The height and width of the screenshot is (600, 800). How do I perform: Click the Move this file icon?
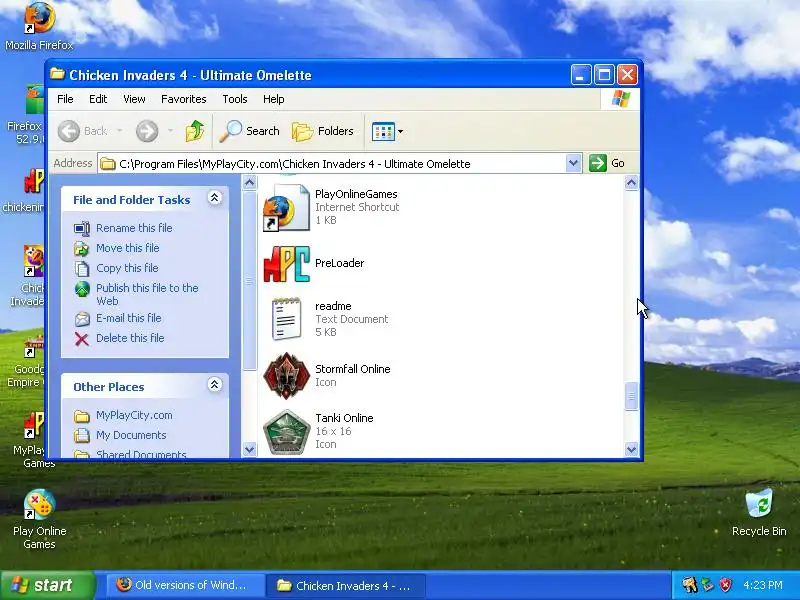pyautogui.click(x=82, y=248)
